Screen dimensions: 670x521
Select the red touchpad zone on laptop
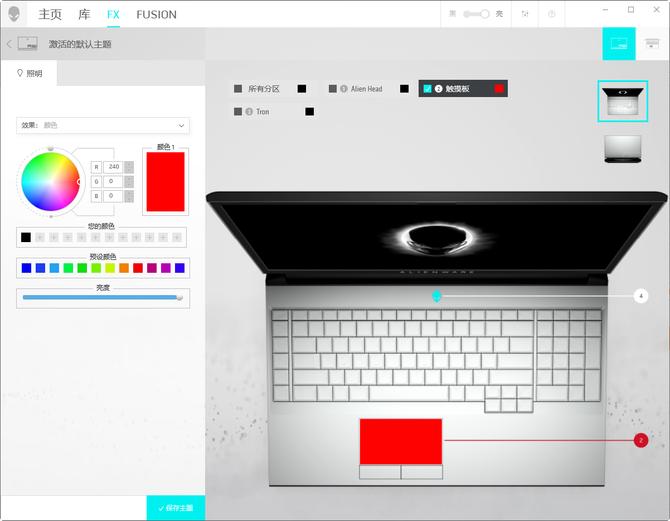pos(401,442)
